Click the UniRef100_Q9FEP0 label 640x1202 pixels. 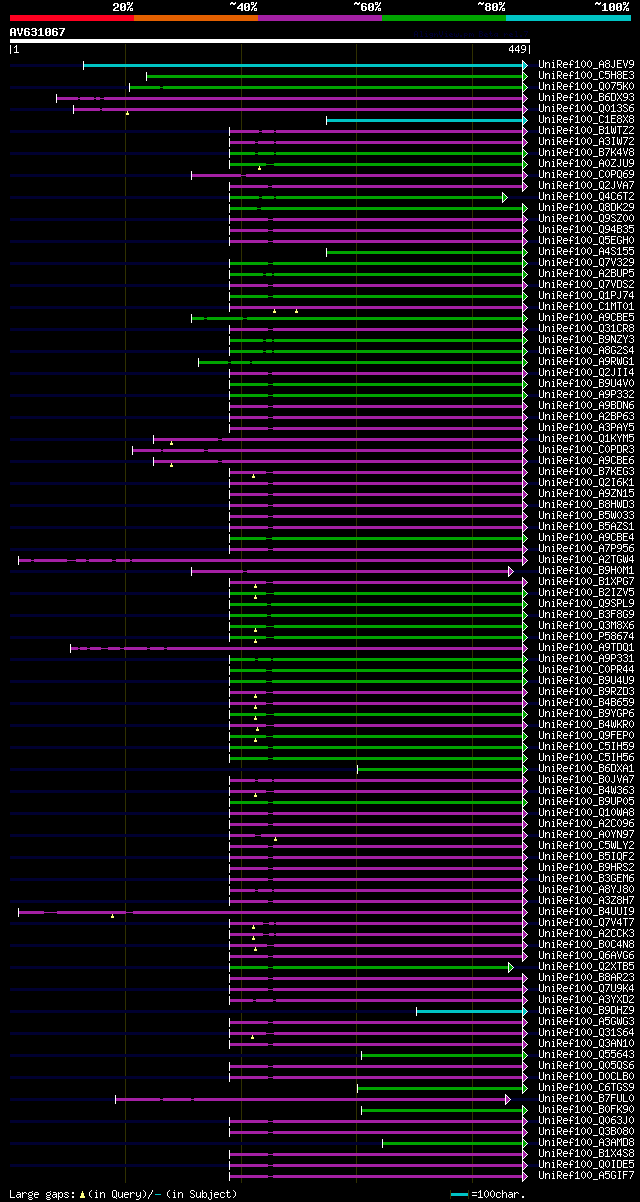[x=586, y=736]
